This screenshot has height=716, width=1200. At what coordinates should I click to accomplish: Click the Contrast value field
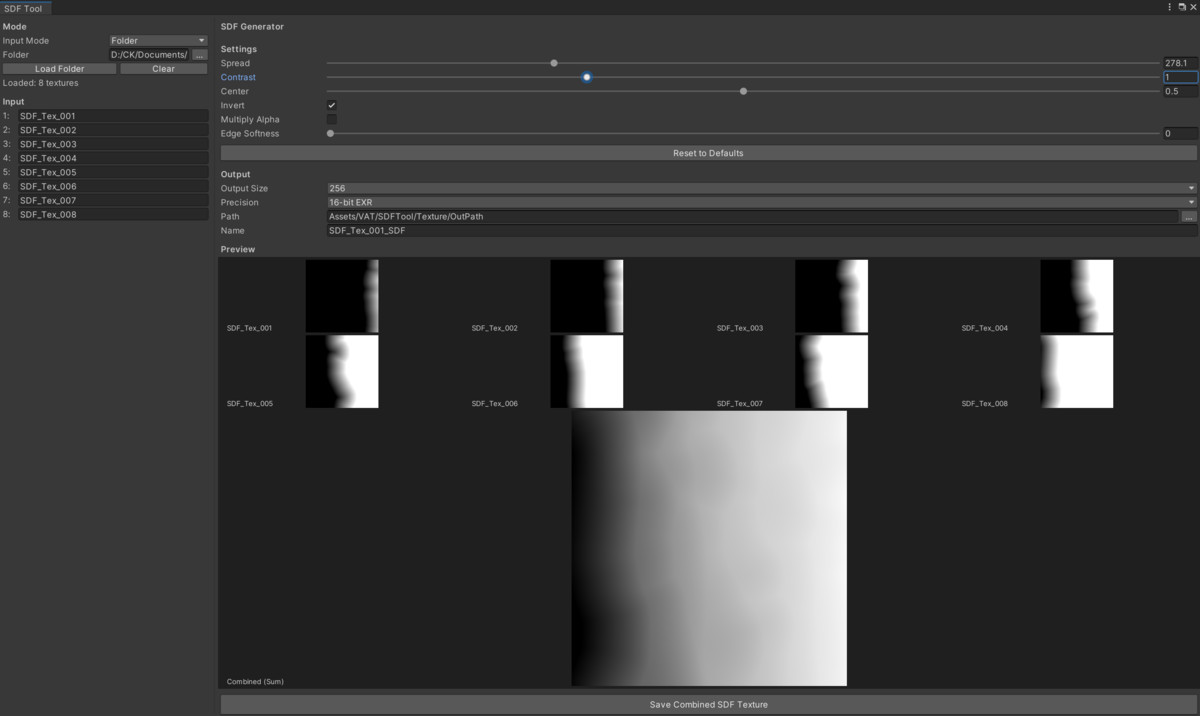tap(1180, 77)
